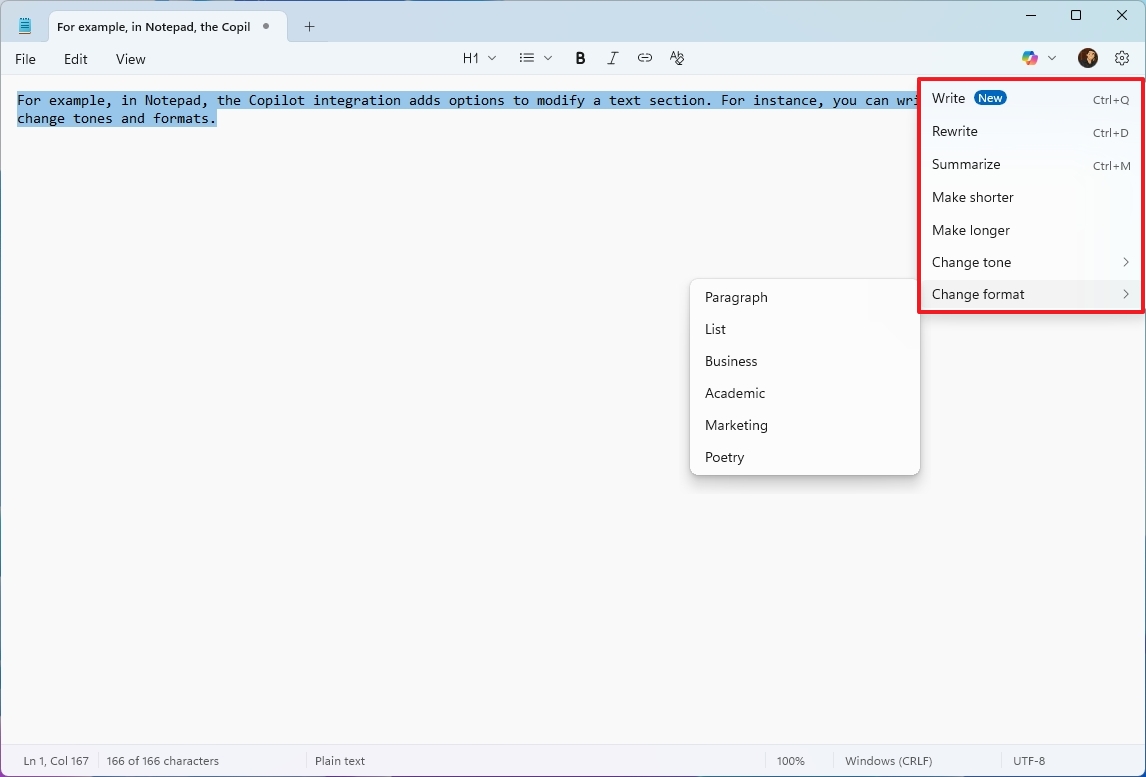Image resolution: width=1146 pixels, height=777 pixels.
Task: Click the UTF-8 encoding indicator
Action: (1029, 761)
